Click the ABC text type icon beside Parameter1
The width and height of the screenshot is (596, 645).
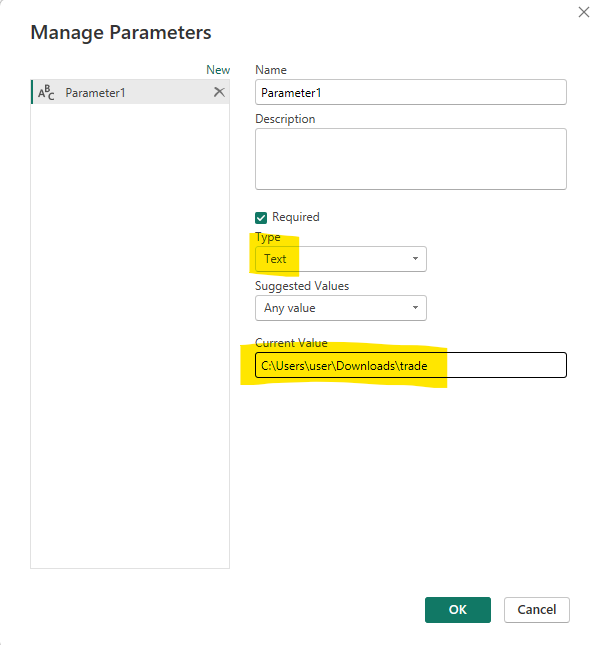(x=46, y=93)
